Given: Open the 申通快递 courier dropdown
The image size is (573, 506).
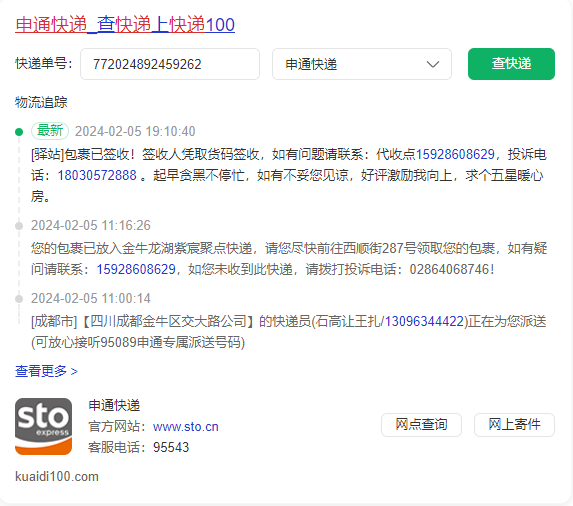Looking at the screenshot, I should [362, 64].
